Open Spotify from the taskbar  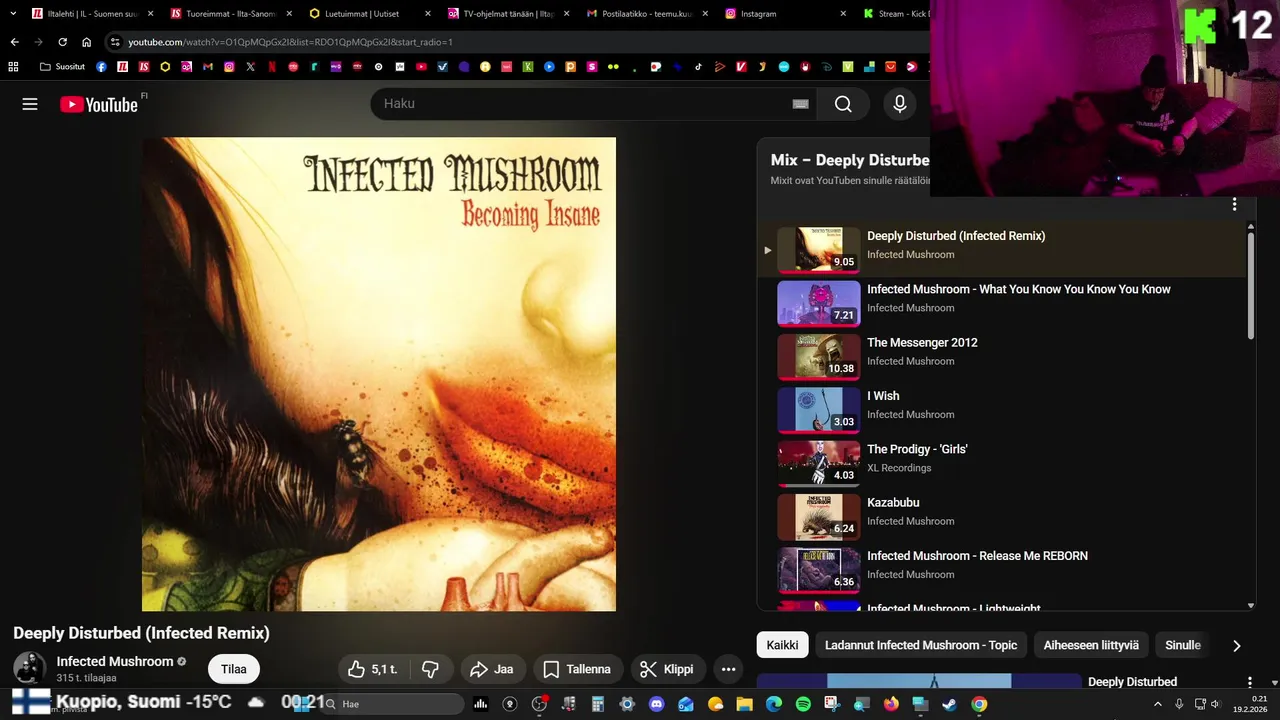tap(803, 704)
